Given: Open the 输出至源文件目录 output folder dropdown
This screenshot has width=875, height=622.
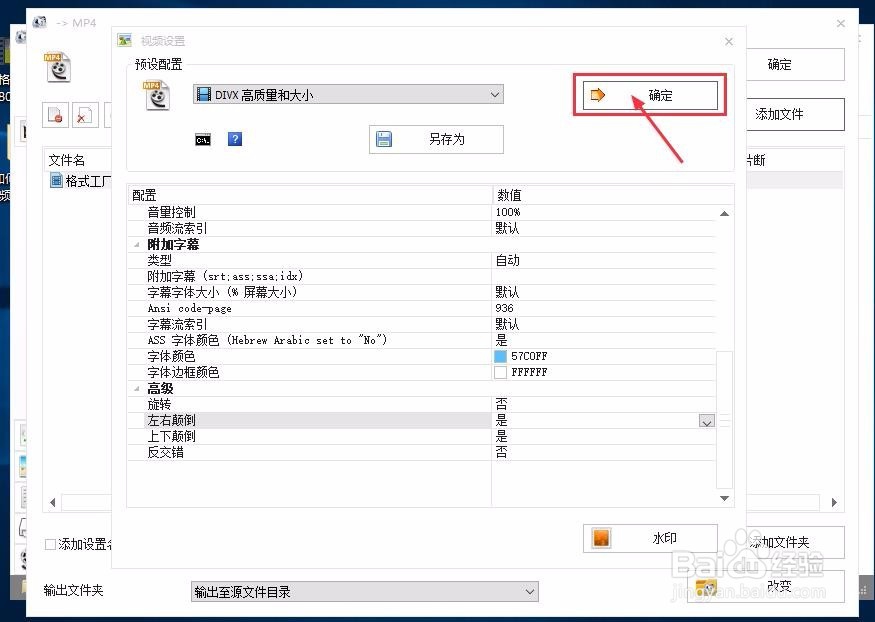Looking at the screenshot, I should [530, 591].
